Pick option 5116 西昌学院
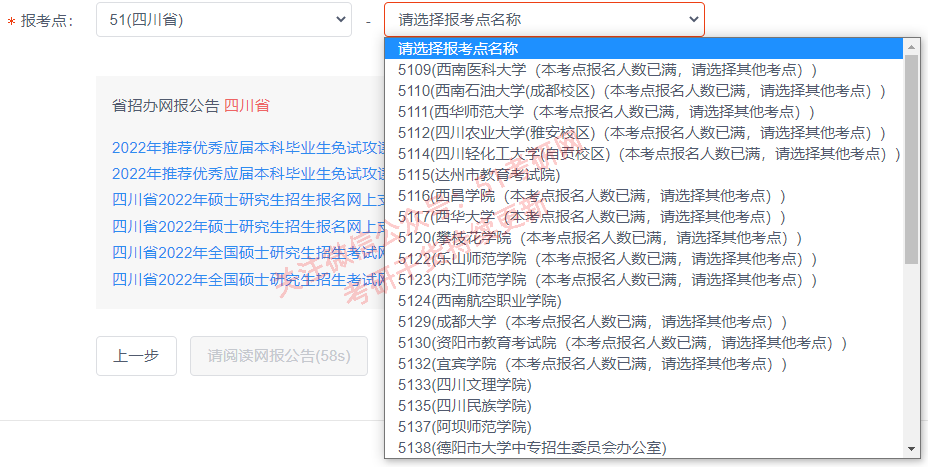Screen dimensions: 928x467 [644, 196]
